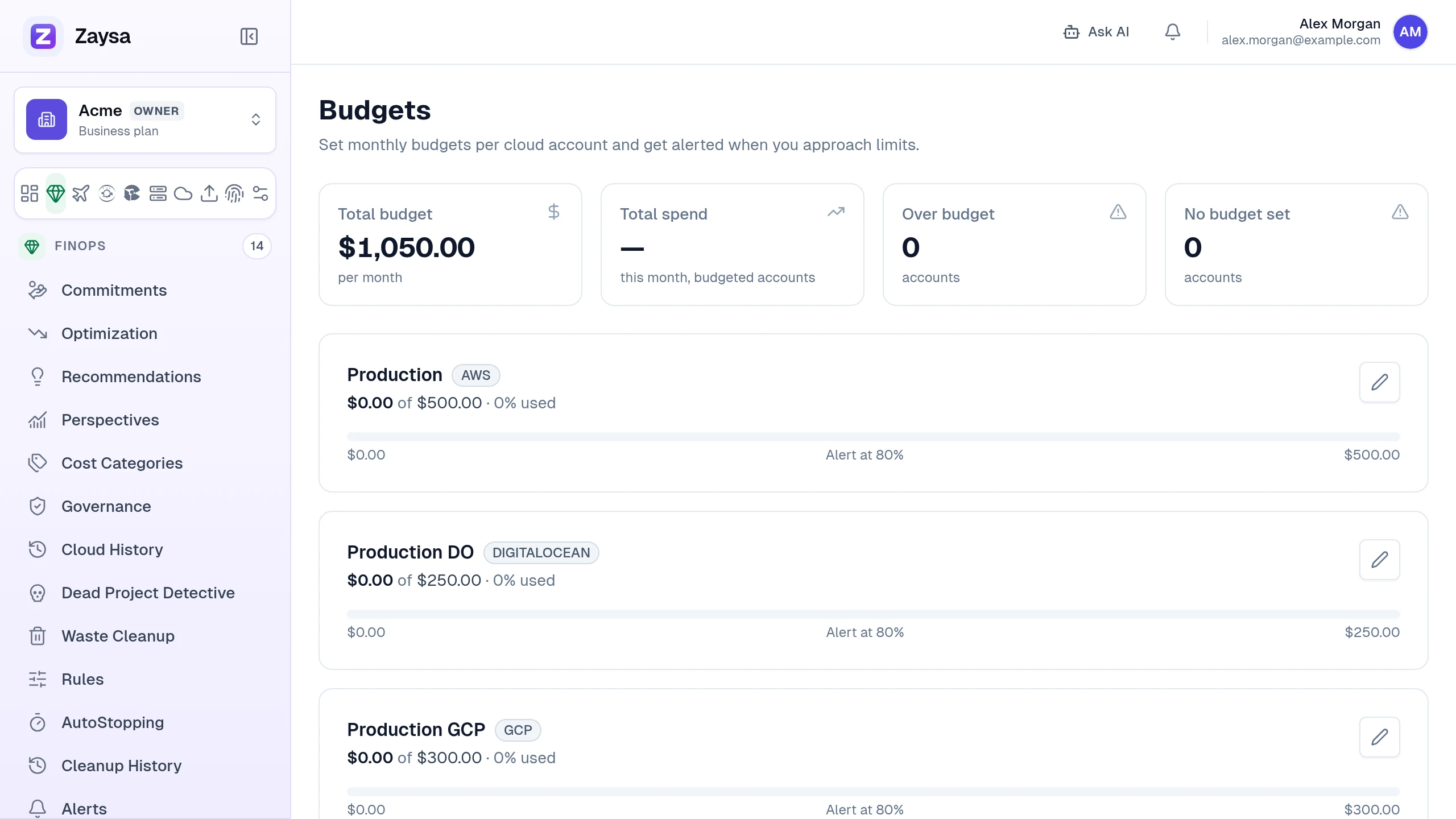This screenshot has height=819, width=1456.
Task: Open notifications bell in header
Action: tap(1172, 32)
